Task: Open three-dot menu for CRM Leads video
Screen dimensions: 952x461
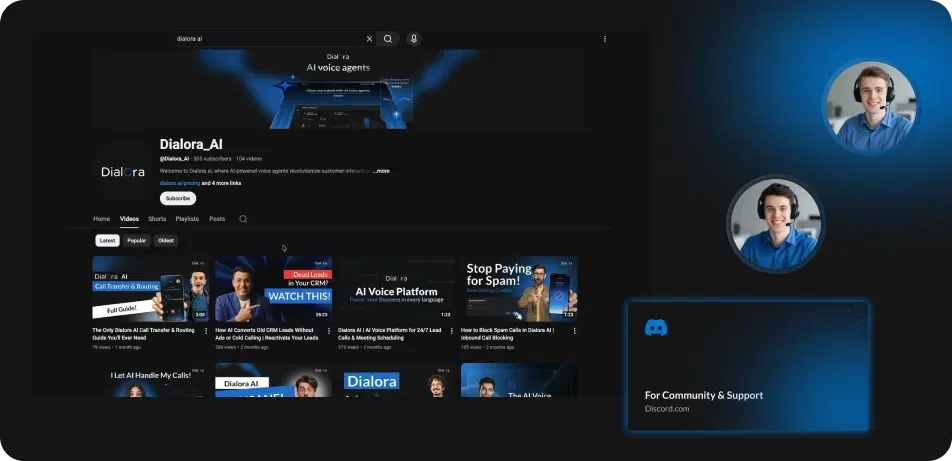Action: [329, 331]
